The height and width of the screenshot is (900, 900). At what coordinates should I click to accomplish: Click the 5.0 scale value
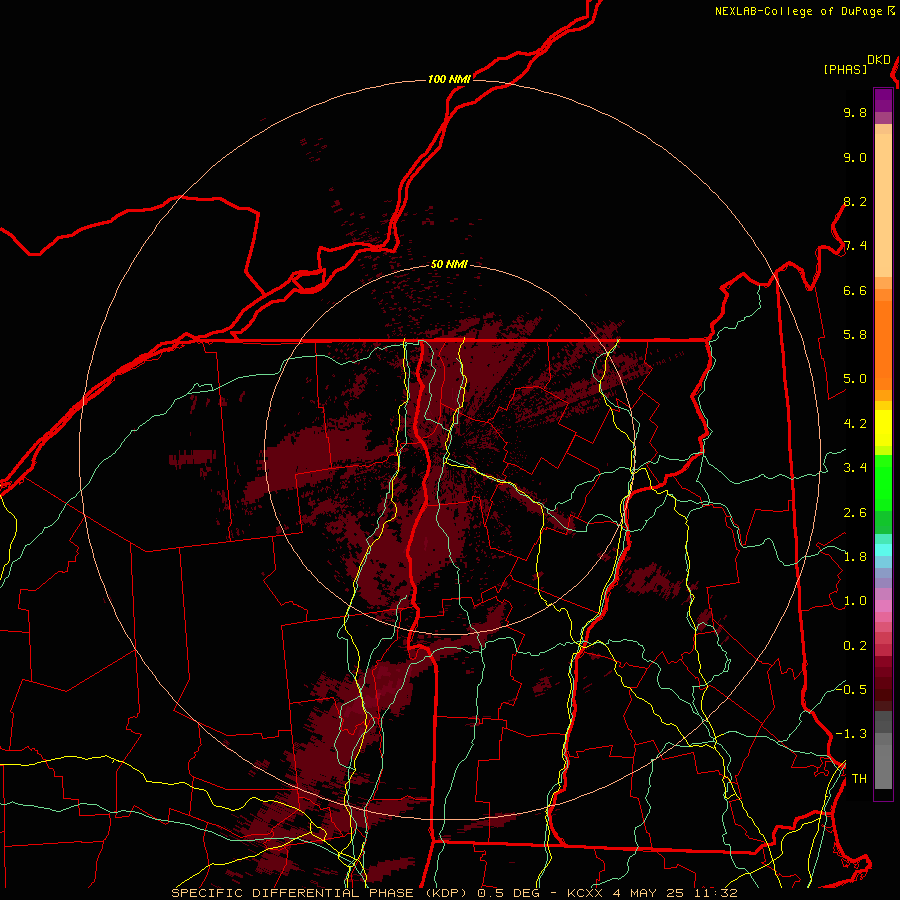(x=855, y=379)
